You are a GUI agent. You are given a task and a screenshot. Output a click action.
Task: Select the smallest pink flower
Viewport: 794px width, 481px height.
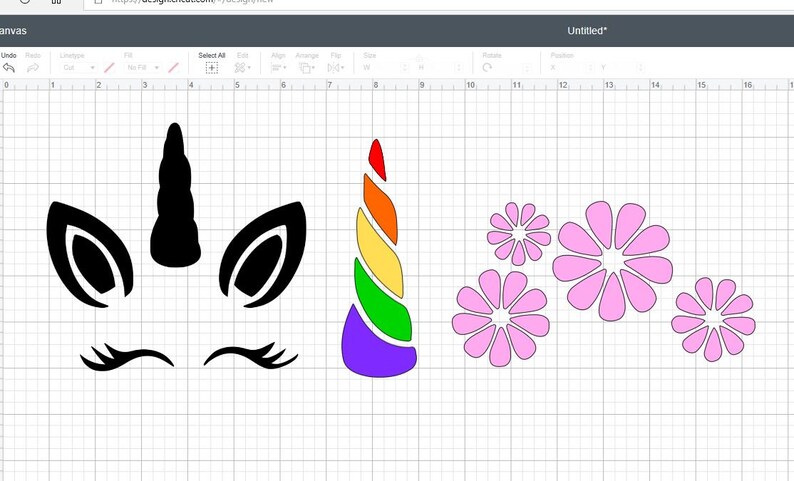[x=519, y=233]
